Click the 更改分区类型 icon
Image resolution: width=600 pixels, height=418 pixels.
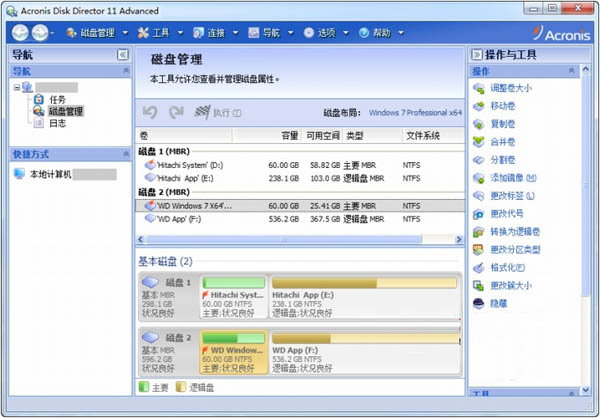(x=479, y=250)
